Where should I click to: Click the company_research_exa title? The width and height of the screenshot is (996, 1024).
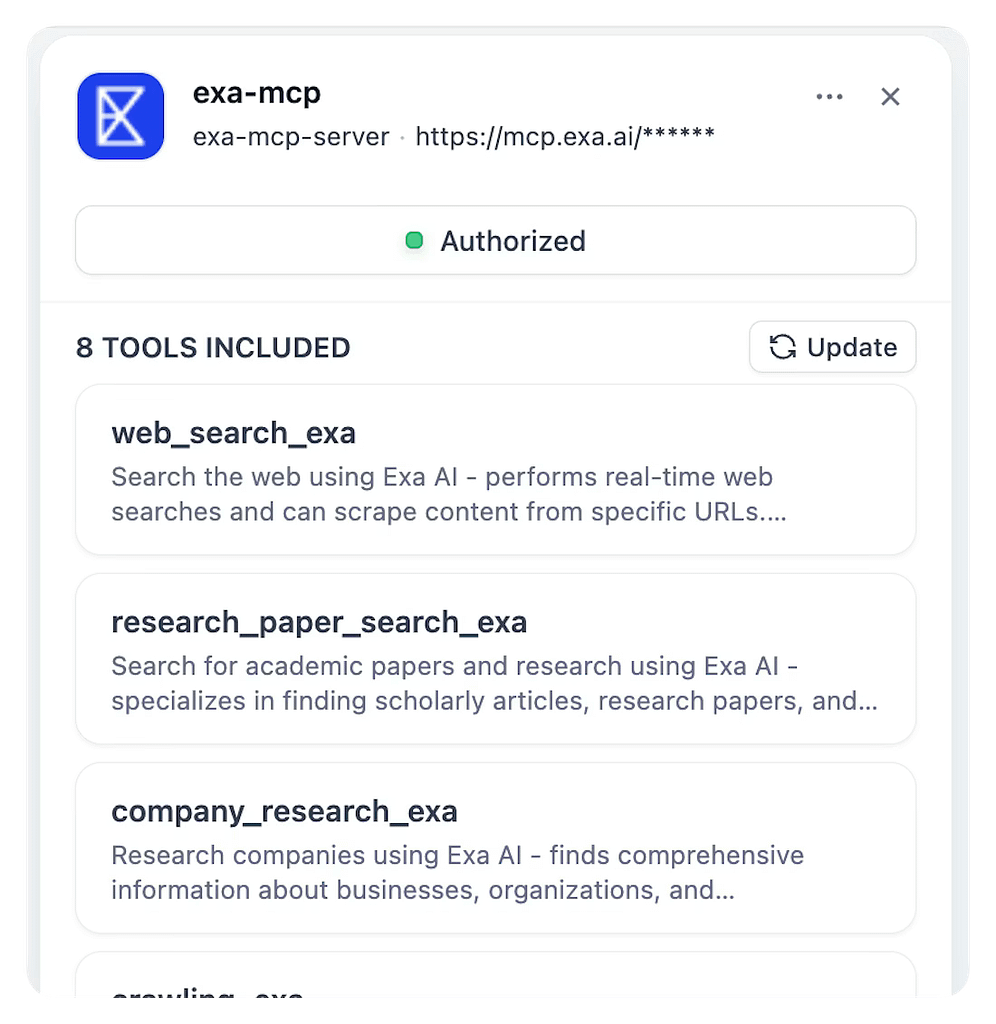point(284,811)
